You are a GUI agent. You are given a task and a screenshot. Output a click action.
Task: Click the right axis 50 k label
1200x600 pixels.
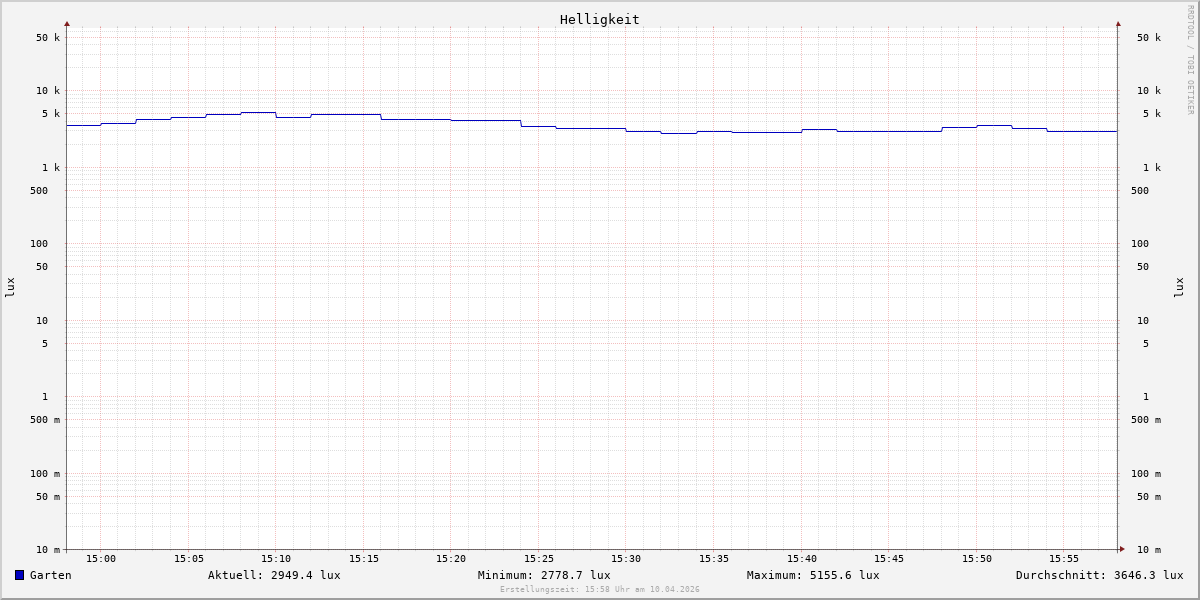[x=1149, y=38]
